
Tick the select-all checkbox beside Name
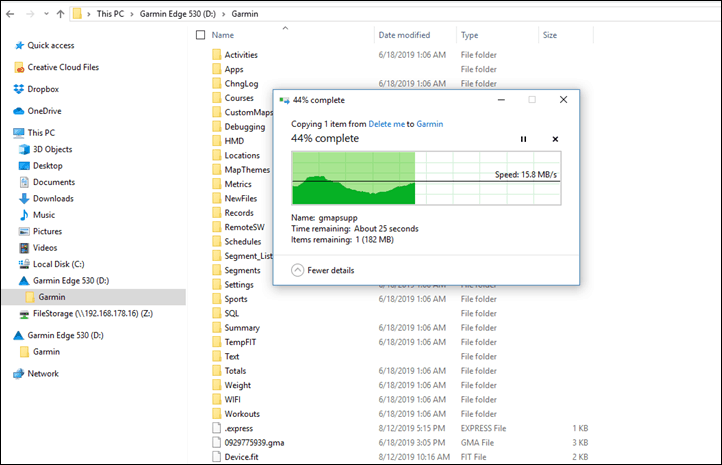(200, 35)
